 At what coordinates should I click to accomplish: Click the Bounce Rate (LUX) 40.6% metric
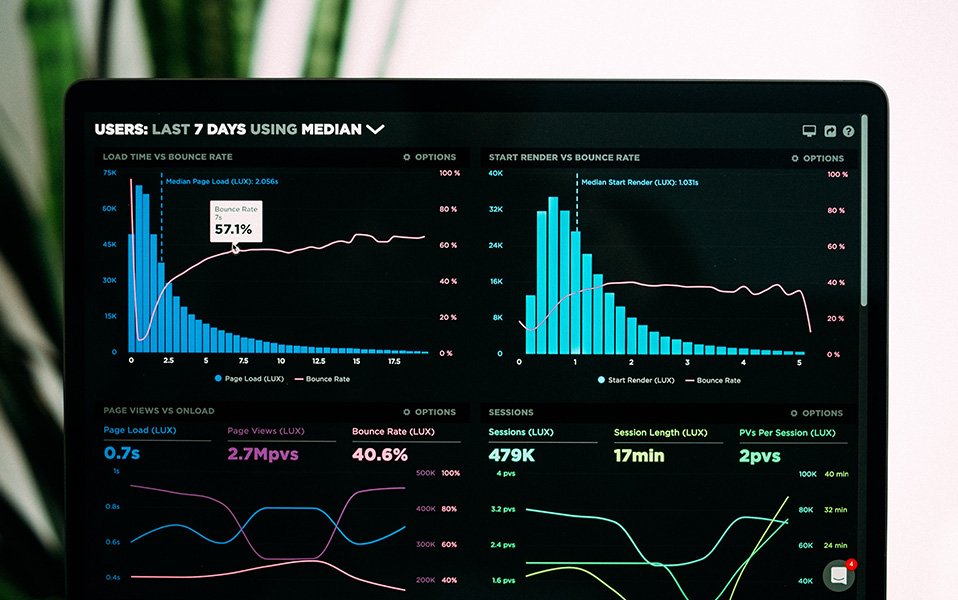tap(380, 454)
